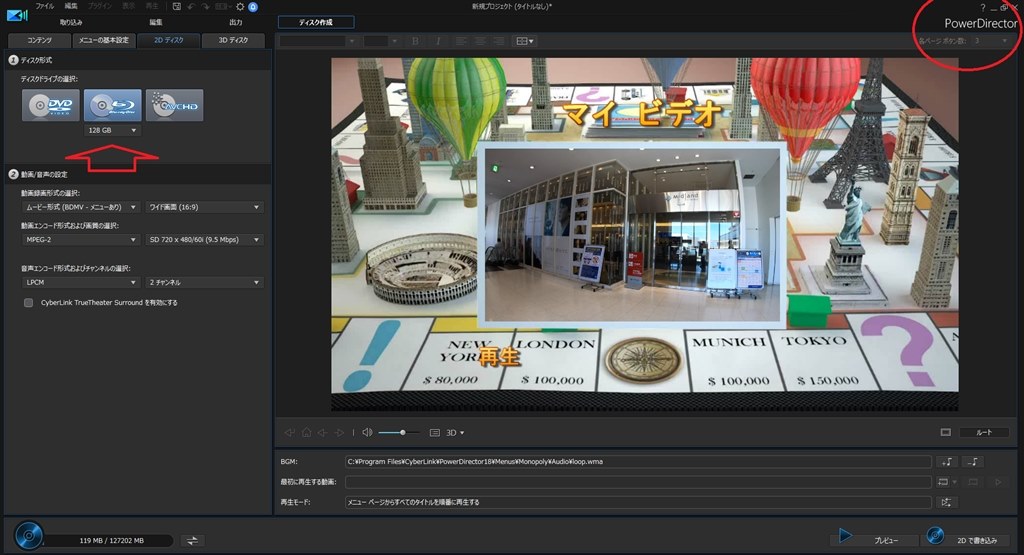This screenshot has width=1024, height=555.
Task: Click the 再生 play button text in menu
Action: [x=500, y=356]
